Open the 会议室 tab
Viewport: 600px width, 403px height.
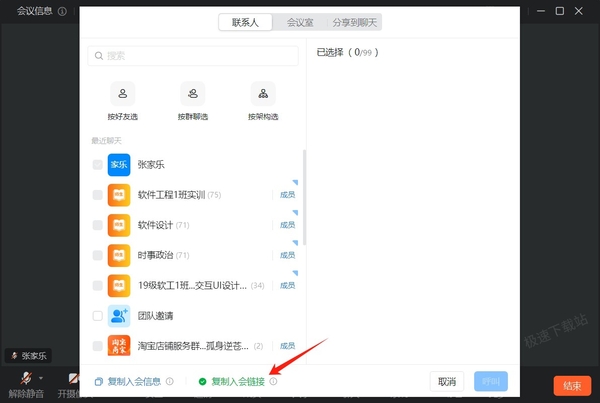pyautogui.click(x=300, y=23)
